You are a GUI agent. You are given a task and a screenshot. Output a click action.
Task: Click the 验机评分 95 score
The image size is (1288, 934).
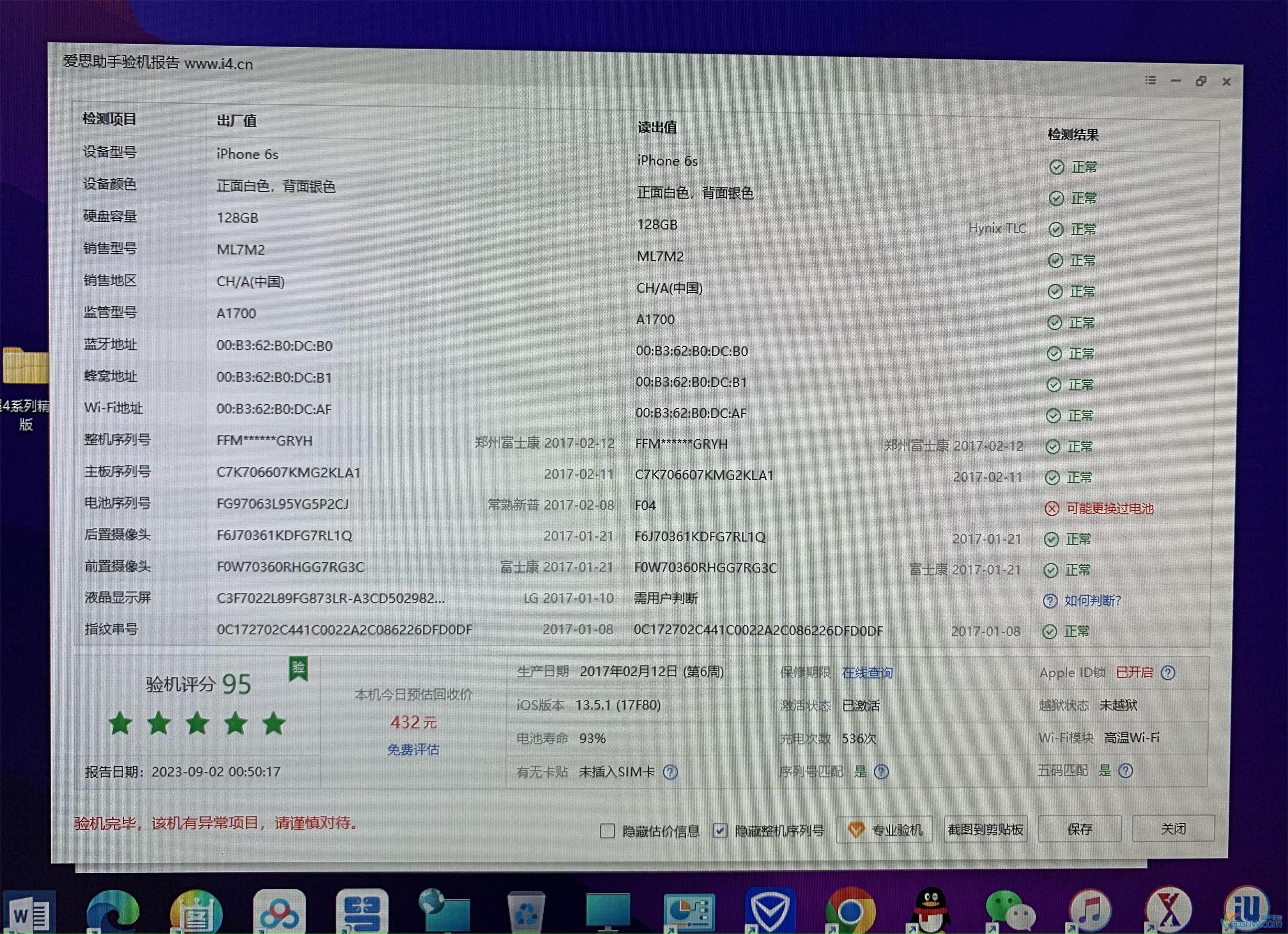point(199,684)
